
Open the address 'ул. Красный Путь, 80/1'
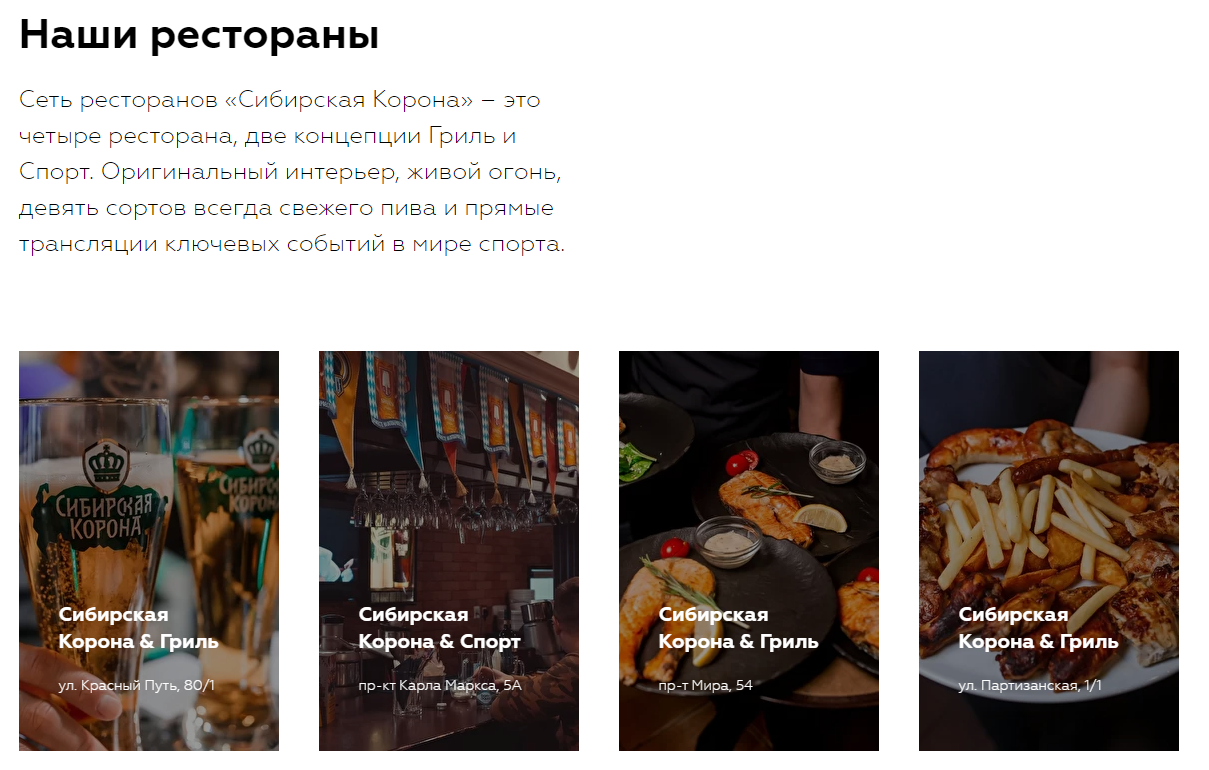[x=137, y=686]
